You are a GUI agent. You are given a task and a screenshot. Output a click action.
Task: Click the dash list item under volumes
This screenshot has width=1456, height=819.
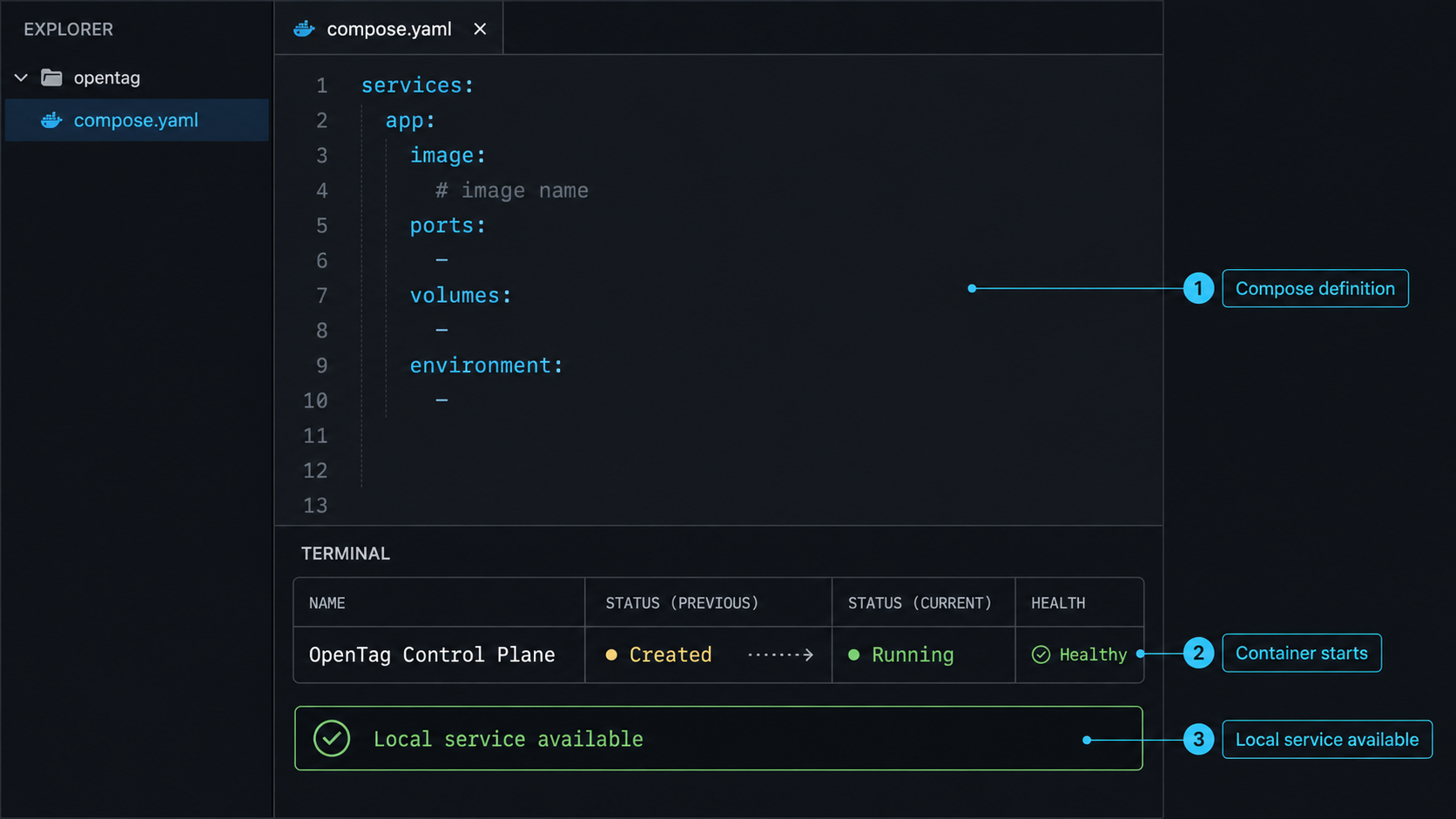click(x=442, y=330)
